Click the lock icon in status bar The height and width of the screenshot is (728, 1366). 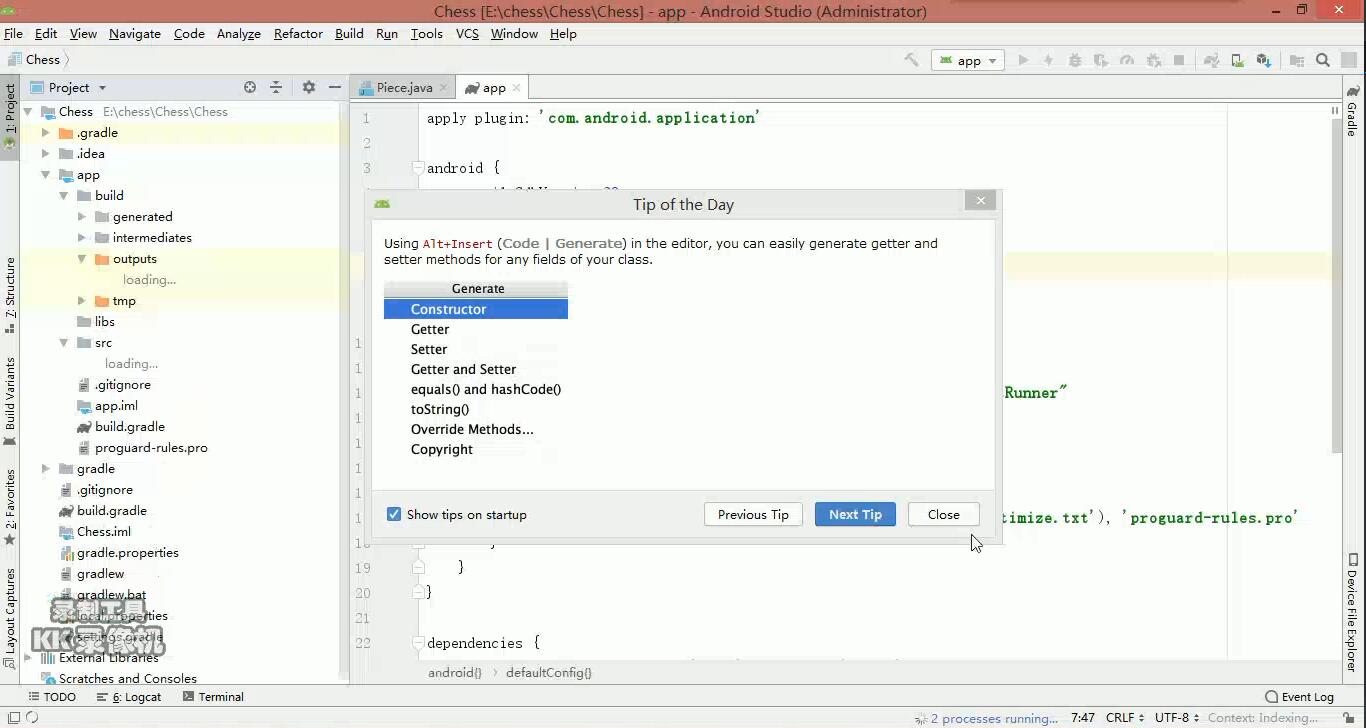[1351, 718]
